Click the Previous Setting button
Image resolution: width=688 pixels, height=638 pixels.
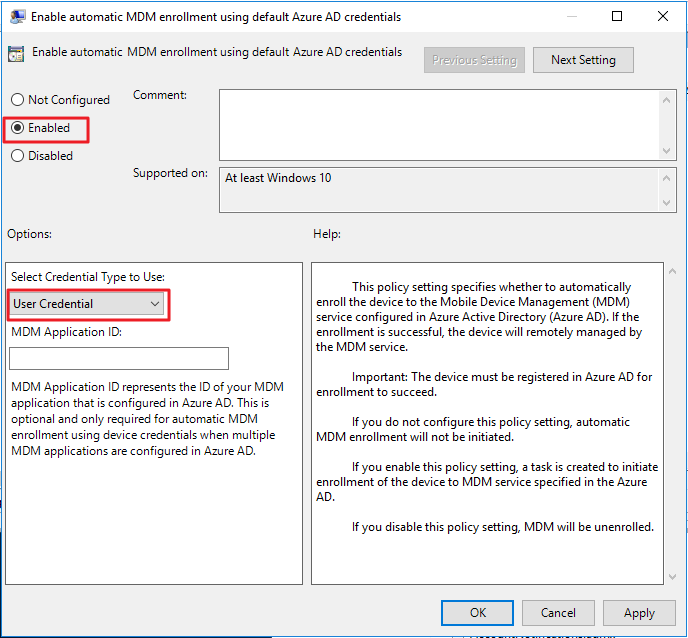pos(474,60)
